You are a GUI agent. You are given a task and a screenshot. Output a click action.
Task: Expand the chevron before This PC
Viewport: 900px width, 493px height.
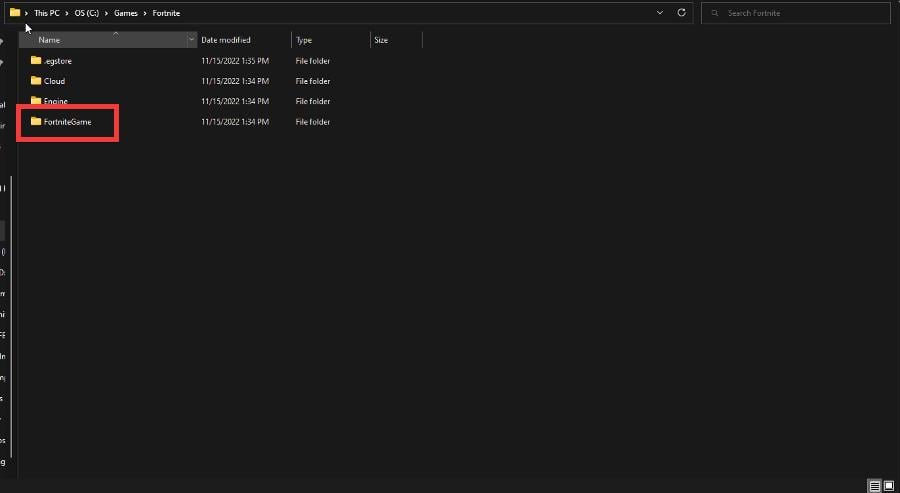[x=26, y=13]
